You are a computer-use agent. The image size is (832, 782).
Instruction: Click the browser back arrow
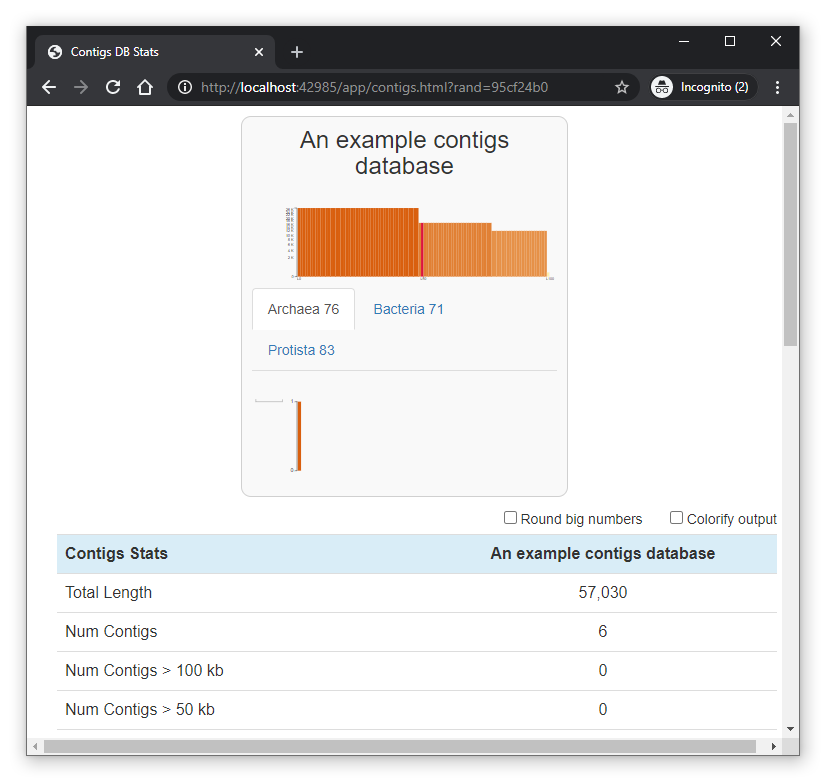(49, 88)
